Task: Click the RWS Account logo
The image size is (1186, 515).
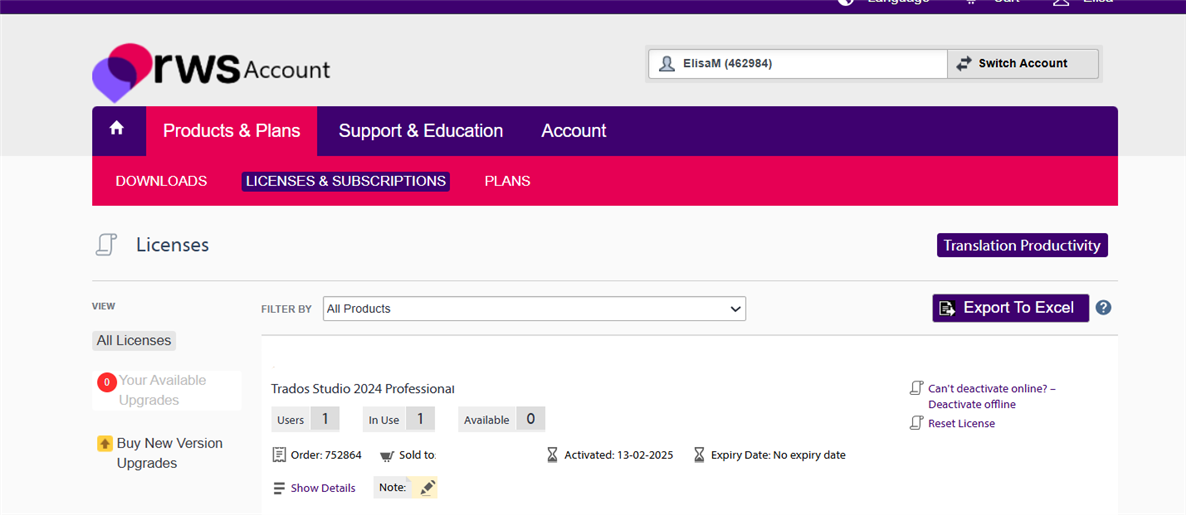Action: (211, 73)
